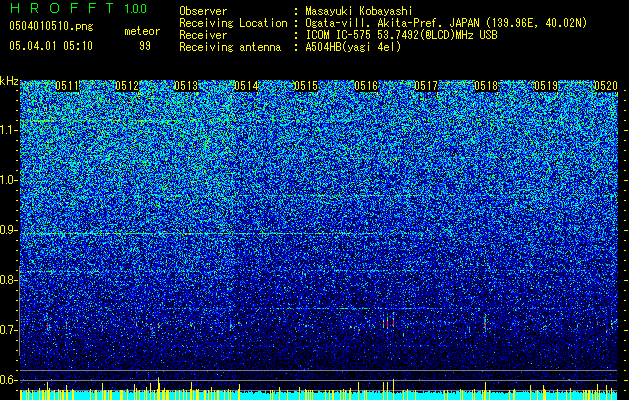This screenshot has height=400, width=629.
Task: Click the kHz axis unit label
Action: [9, 81]
